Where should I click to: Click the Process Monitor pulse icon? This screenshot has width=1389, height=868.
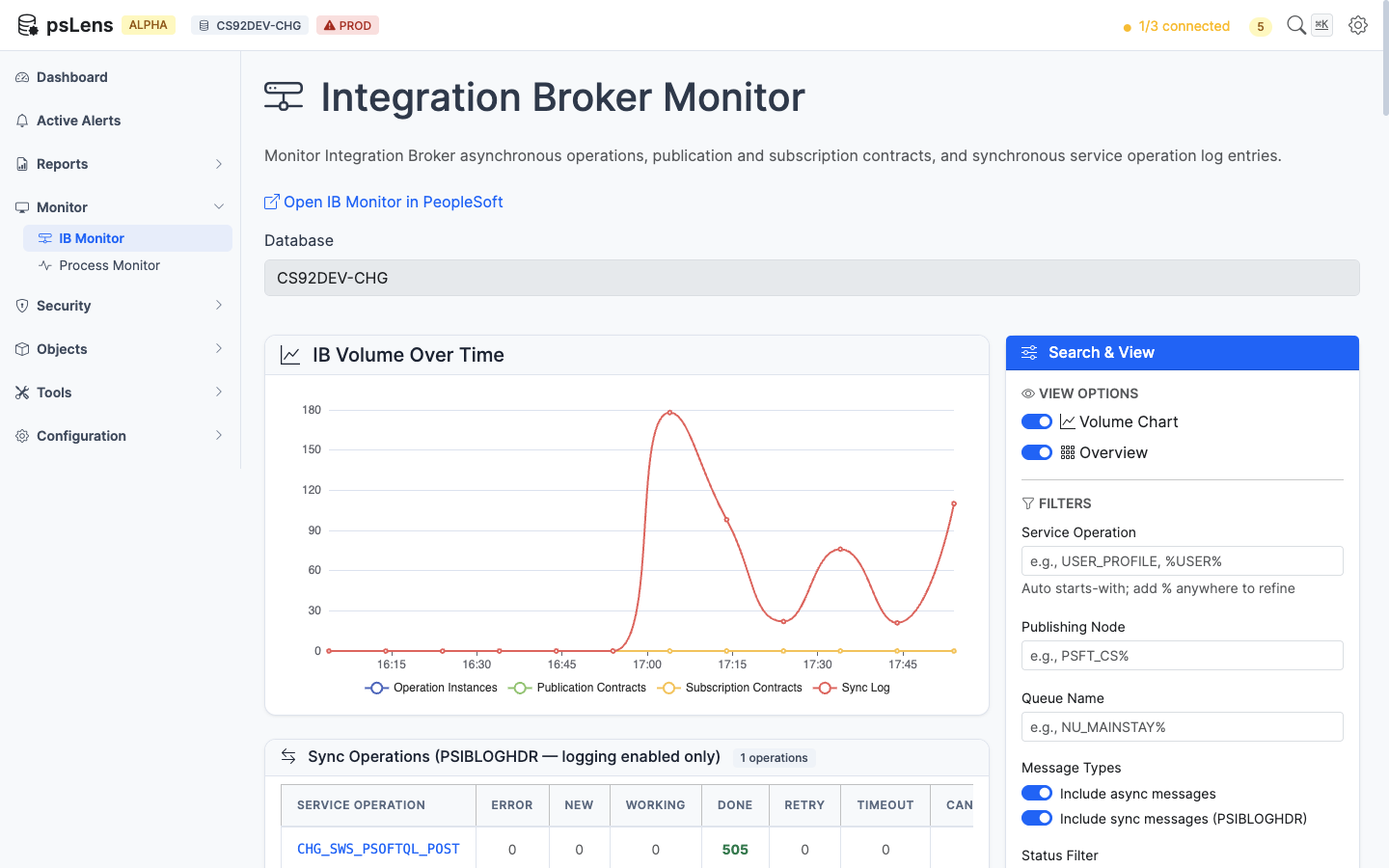coord(44,265)
